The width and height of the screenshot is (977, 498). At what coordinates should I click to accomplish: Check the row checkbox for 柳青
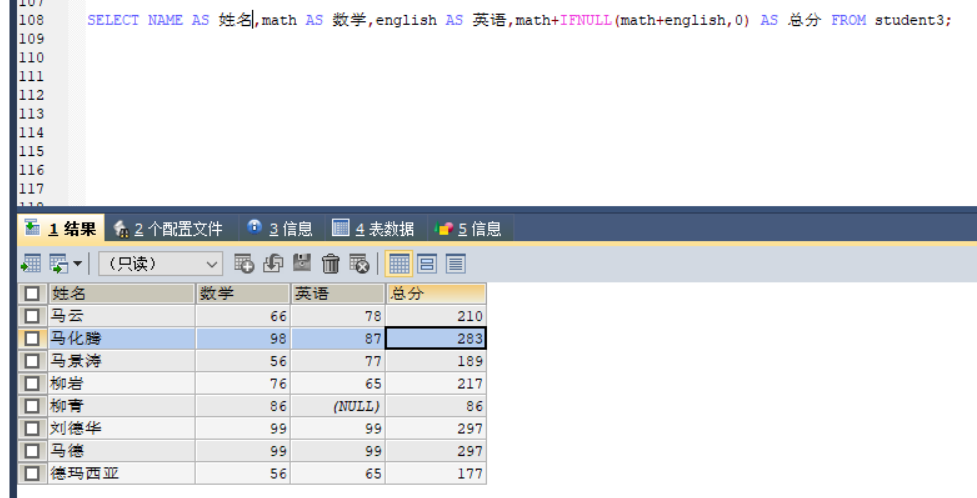[x=32, y=406]
